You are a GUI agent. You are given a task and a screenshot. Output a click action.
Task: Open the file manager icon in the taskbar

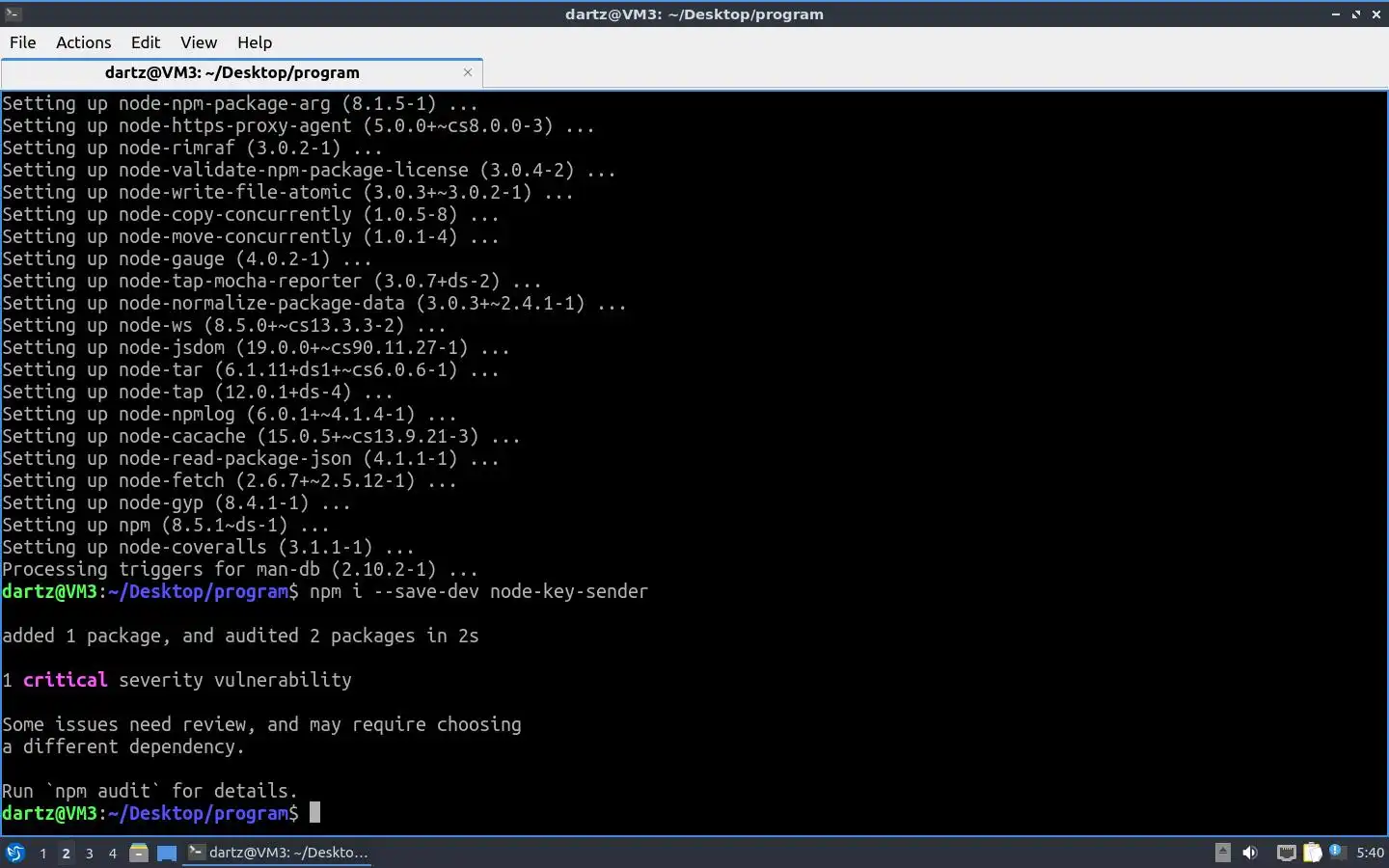tap(139, 853)
